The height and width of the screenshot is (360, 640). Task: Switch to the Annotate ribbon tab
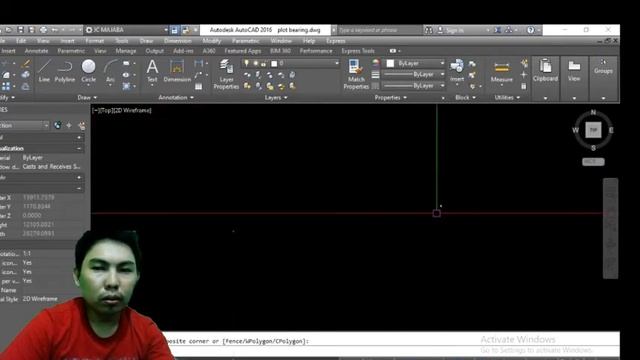pos(36,51)
